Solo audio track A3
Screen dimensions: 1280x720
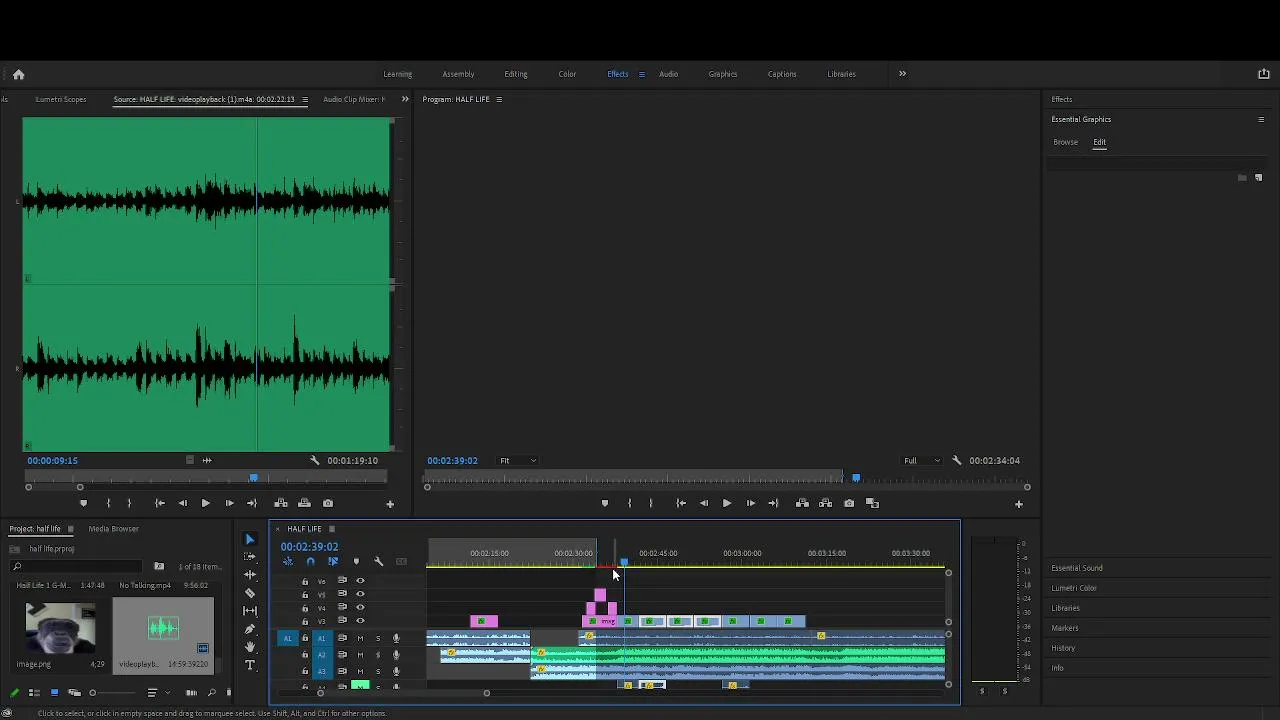tap(378, 671)
